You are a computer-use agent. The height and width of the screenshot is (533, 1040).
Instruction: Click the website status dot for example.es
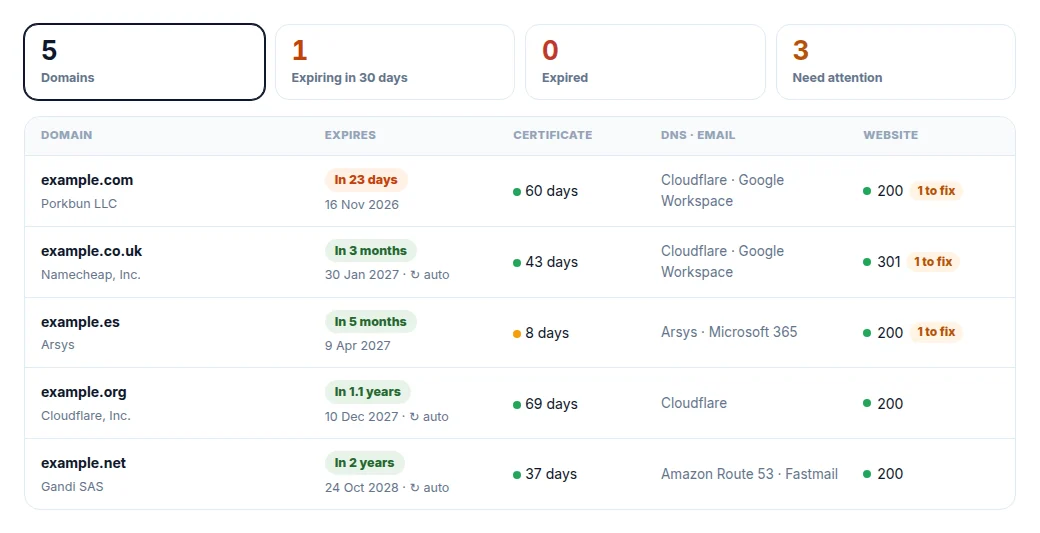coord(867,333)
